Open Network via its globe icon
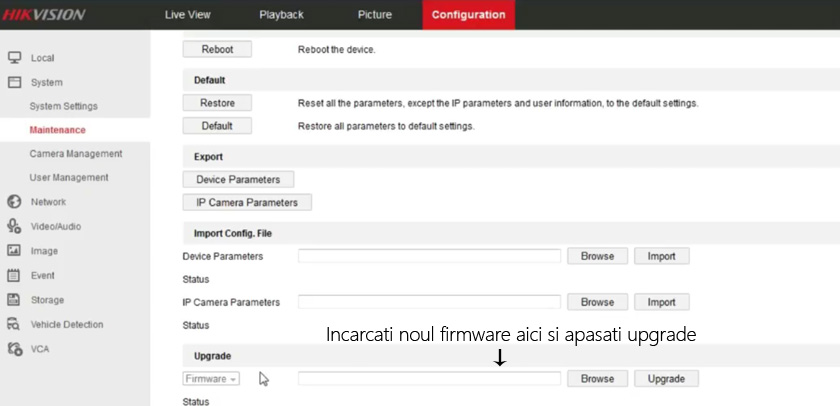The width and height of the screenshot is (840, 406). pos(14,202)
